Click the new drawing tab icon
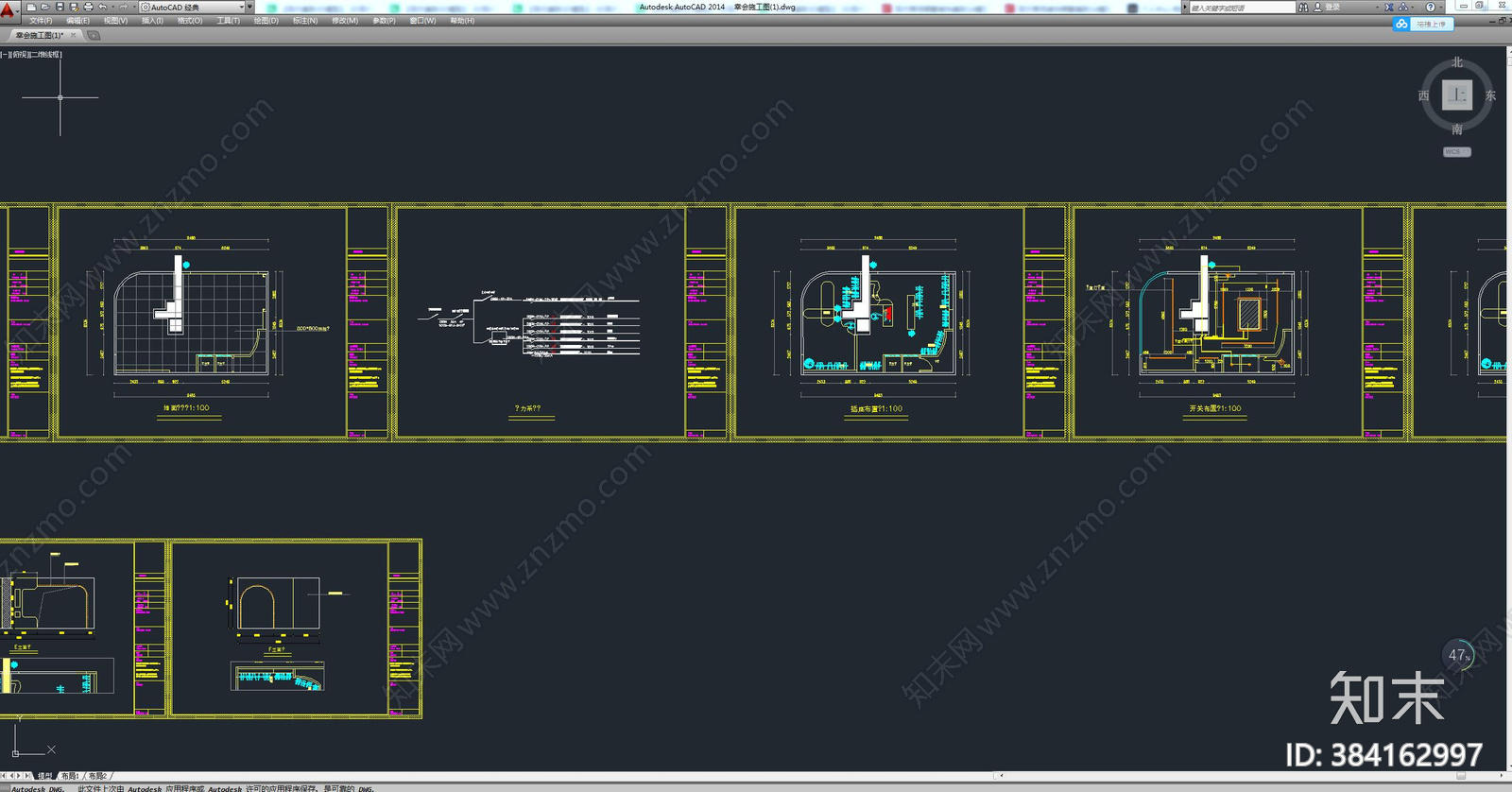 click(94, 35)
